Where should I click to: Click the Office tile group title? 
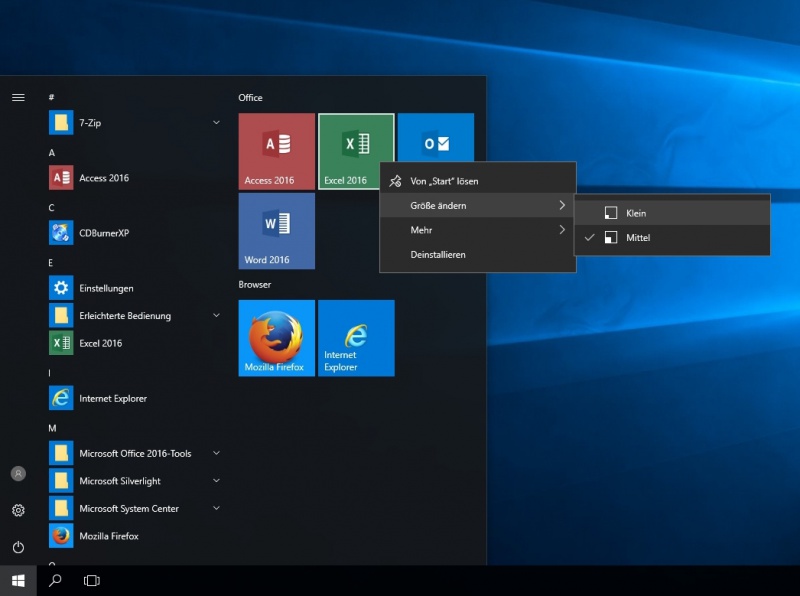[251, 97]
